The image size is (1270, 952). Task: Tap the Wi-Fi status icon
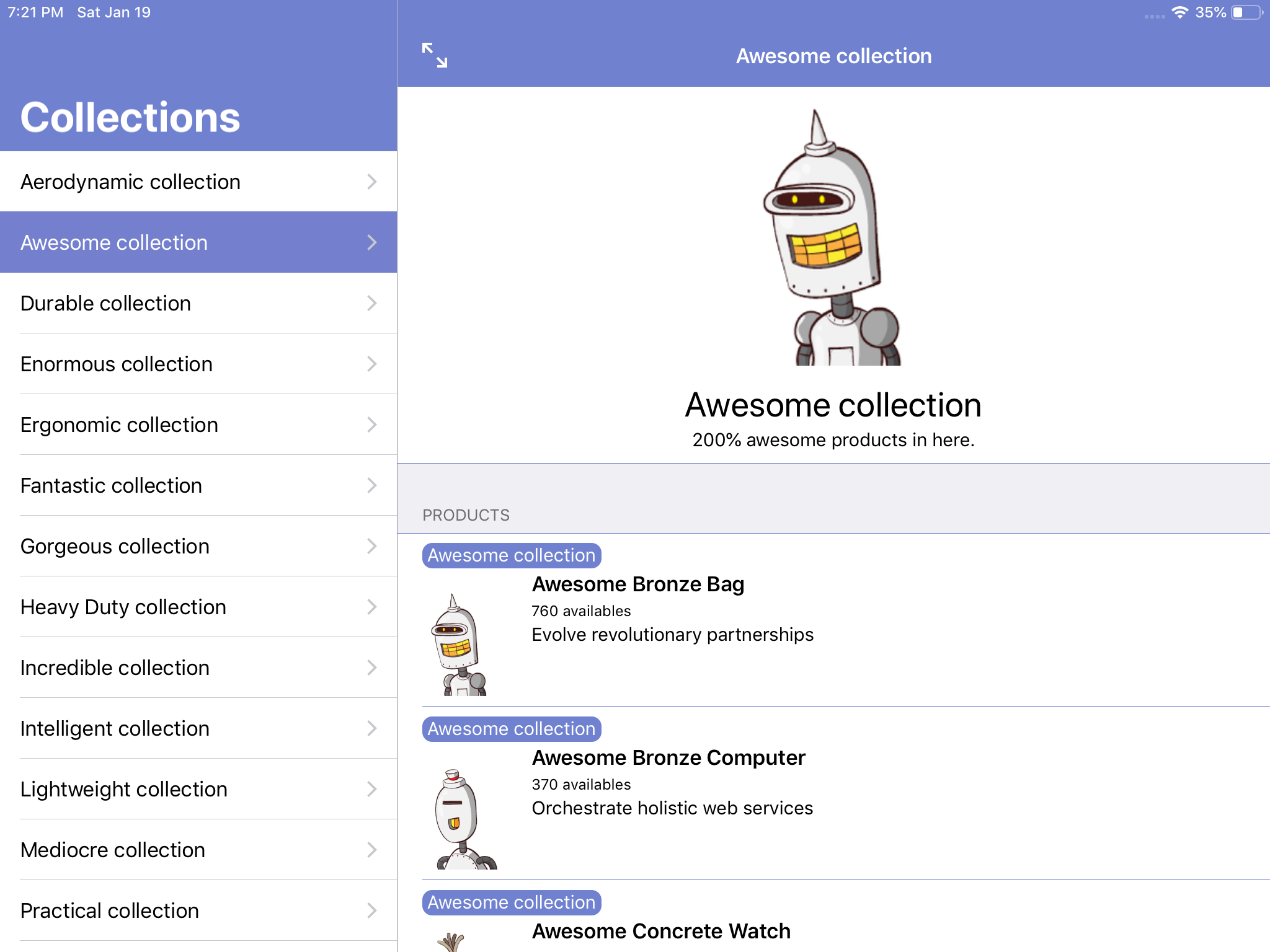pyautogui.click(x=1179, y=12)
